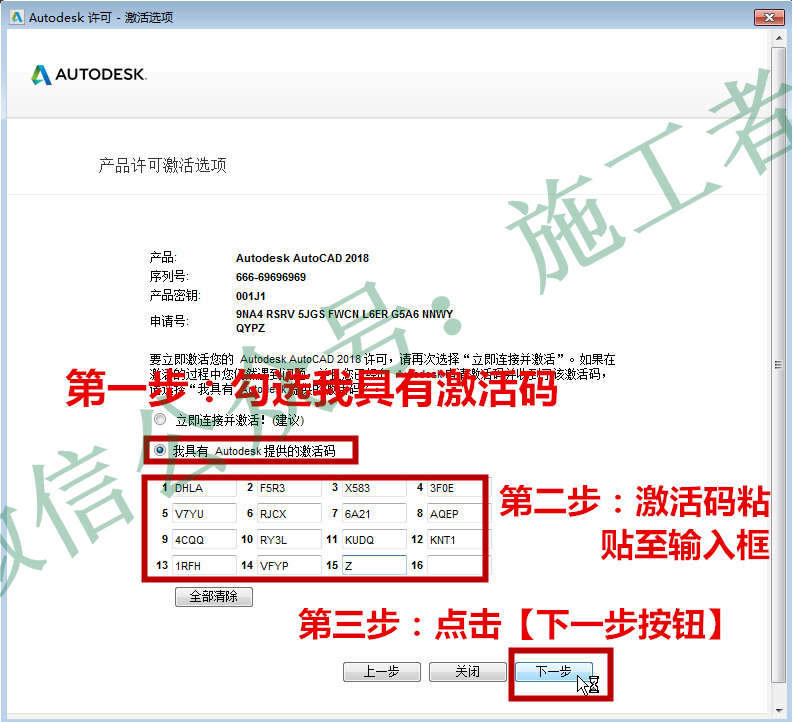Click activation code field 2 containing F5R3
The image size is (792, 722).
click(x=289, y=488)
